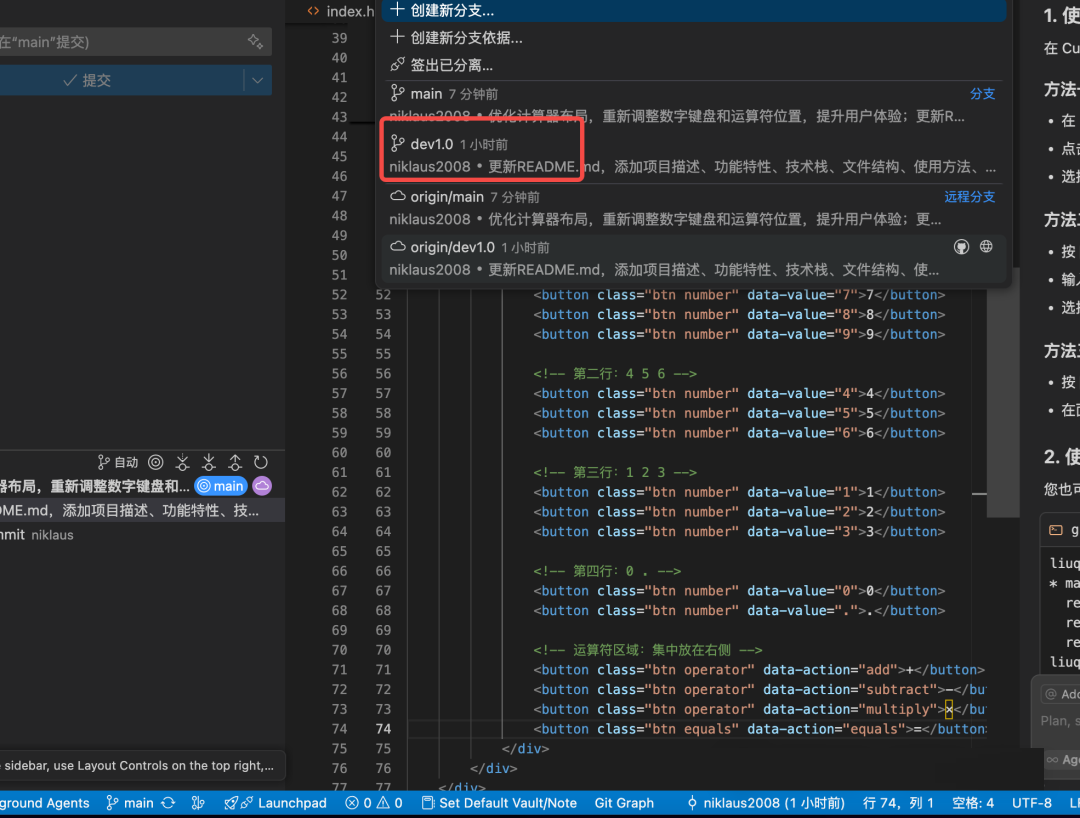This screenshot has width=1080, height=818.
Task: Click blue main branch badge in graph
Action: pos(220,486)
